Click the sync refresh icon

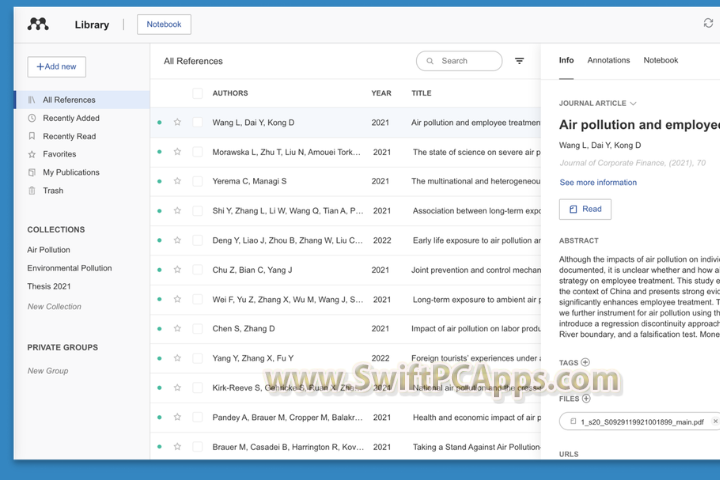(708, 23)
